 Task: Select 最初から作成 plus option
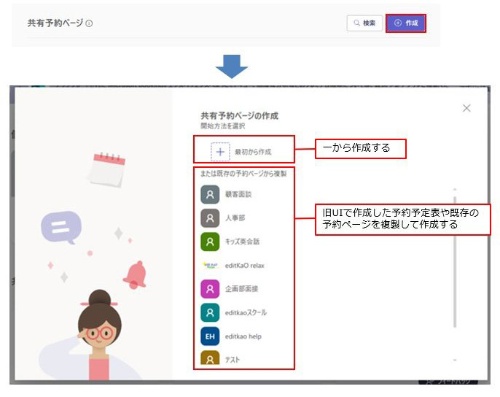[220, 152]
